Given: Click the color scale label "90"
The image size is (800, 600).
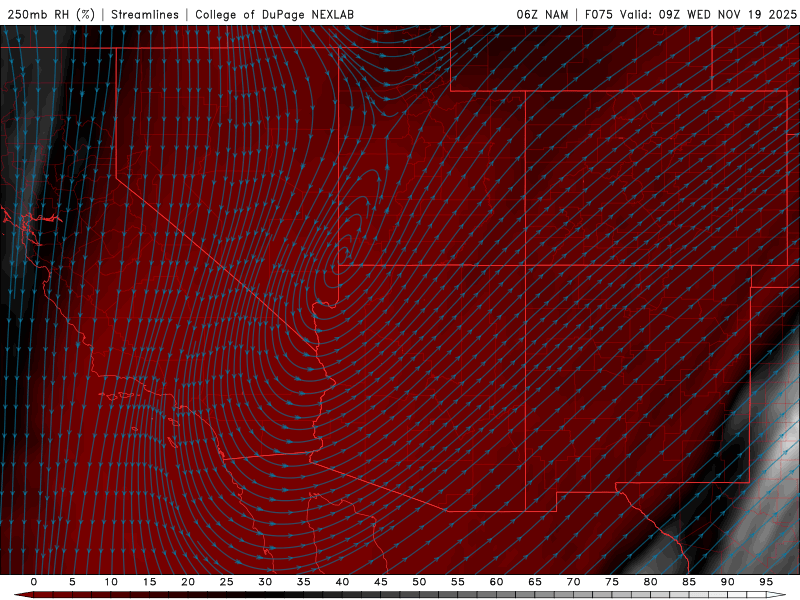Looking at the screenshot, I should (728, 582).
